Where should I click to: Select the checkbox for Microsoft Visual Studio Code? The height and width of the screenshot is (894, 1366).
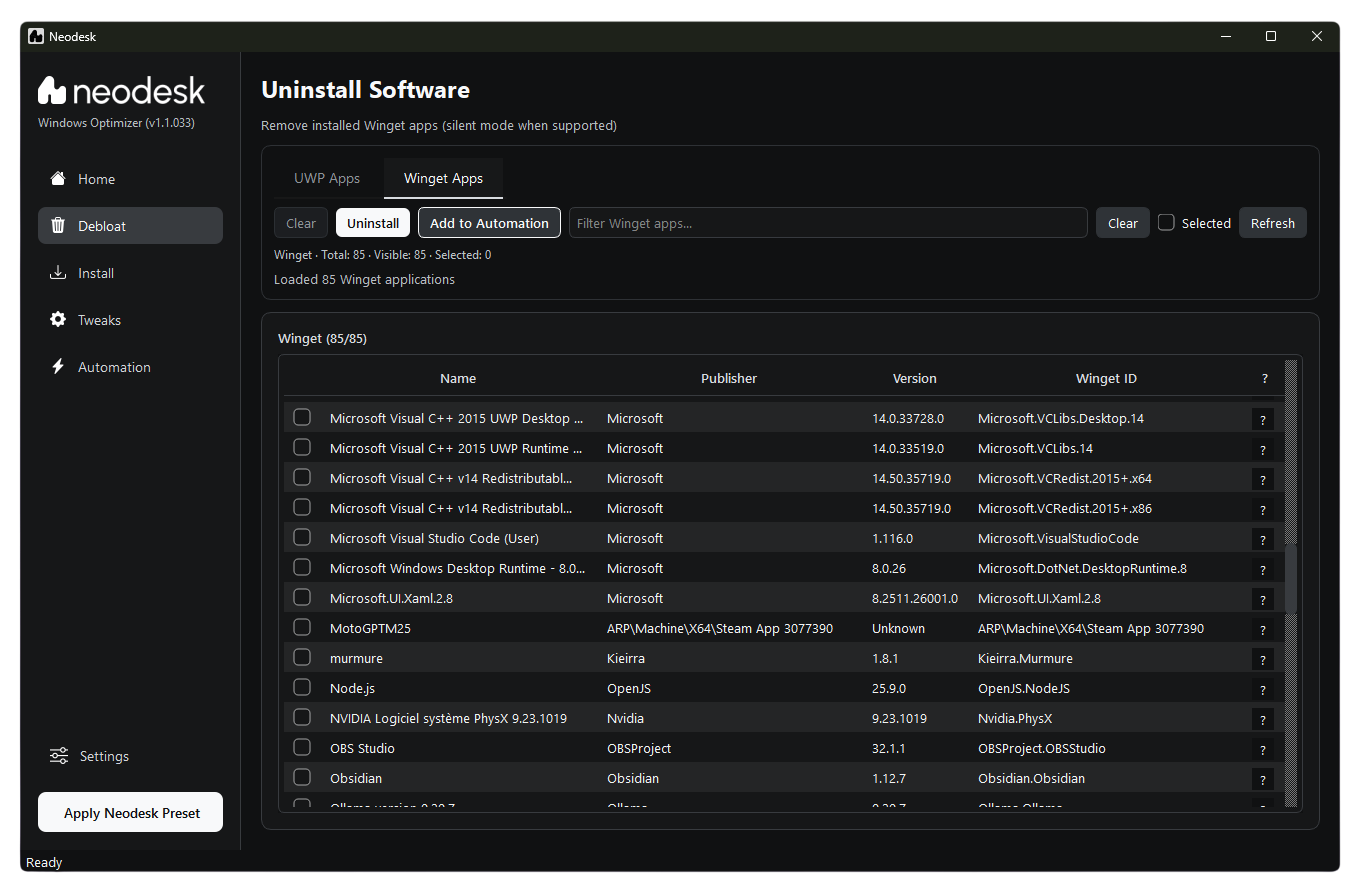pos(301,536)
